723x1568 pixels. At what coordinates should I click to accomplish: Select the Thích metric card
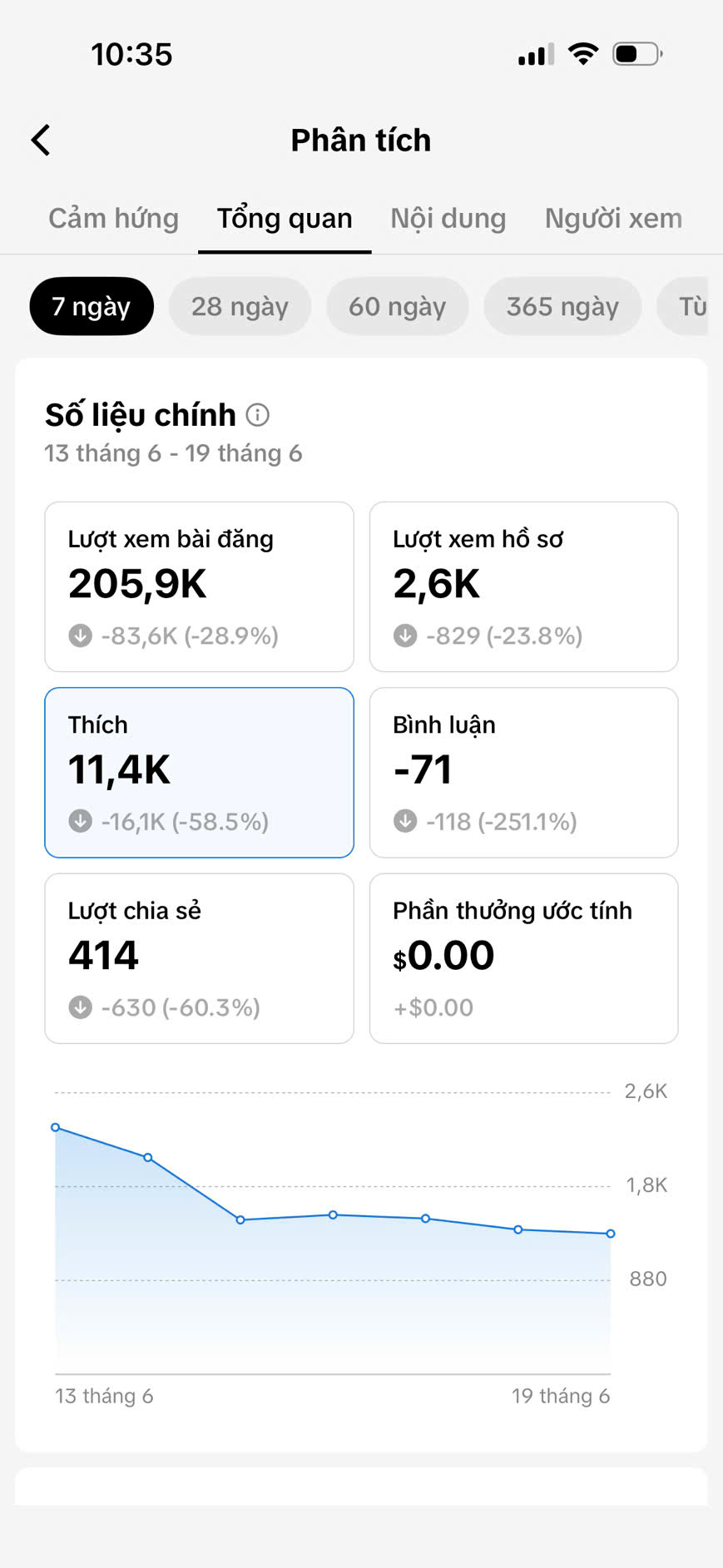199,772
